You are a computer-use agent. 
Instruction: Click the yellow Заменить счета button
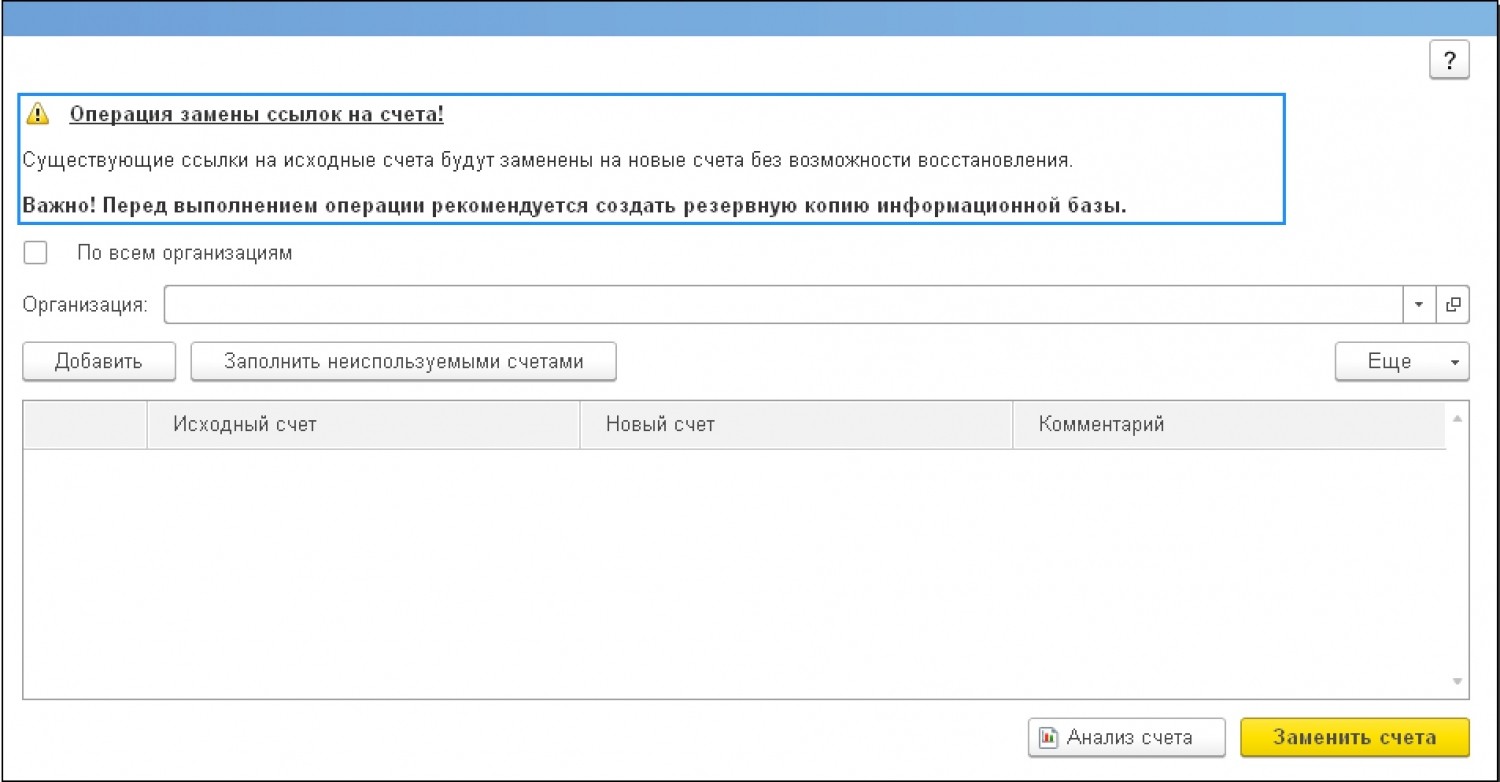click(1354, 738)
